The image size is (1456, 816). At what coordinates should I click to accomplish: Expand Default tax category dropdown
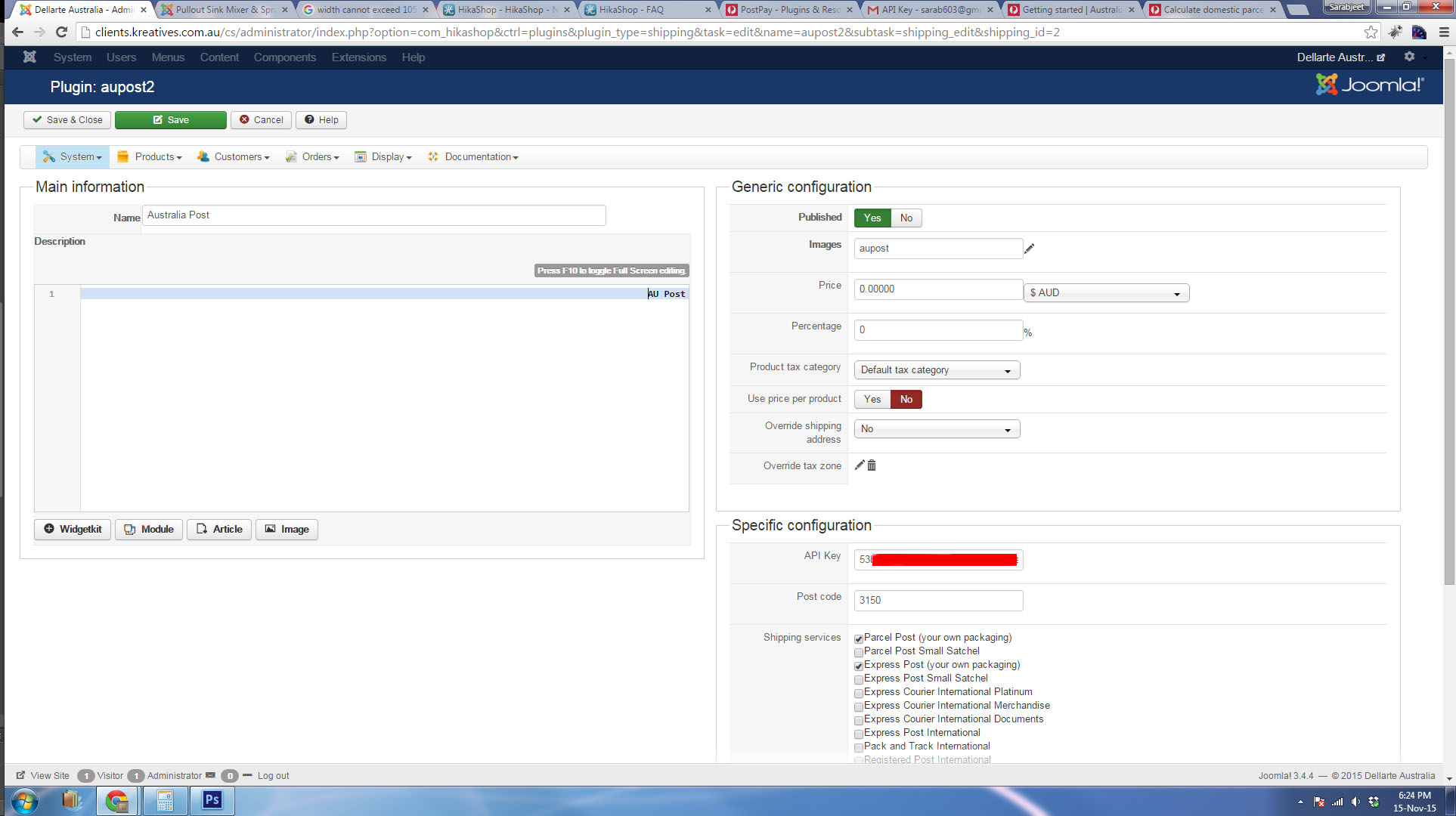click(x=936, y=370)
